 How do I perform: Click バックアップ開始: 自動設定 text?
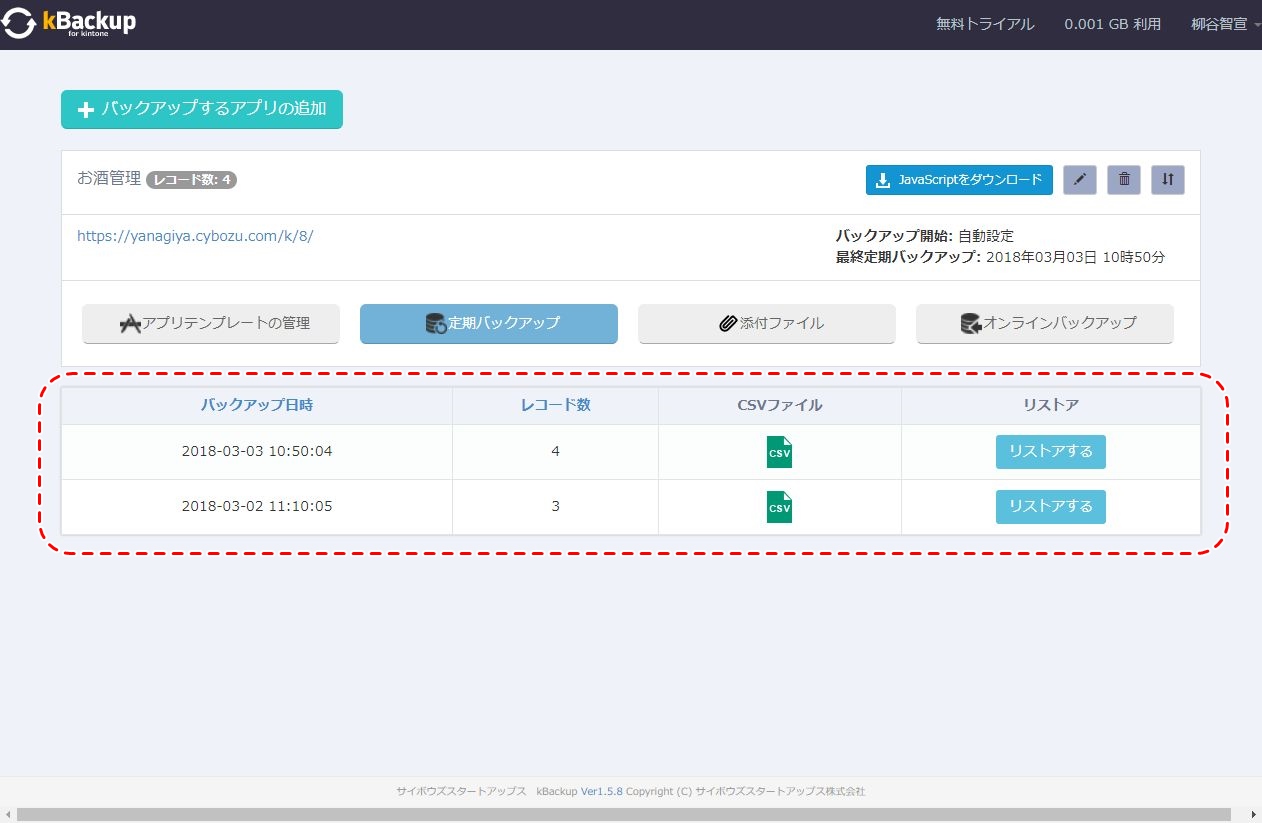924,237
